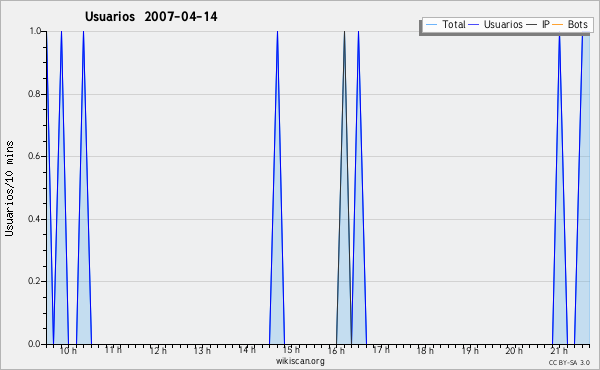
Task: Click the '16 h' x-axis label
Action: coord(336,350)
